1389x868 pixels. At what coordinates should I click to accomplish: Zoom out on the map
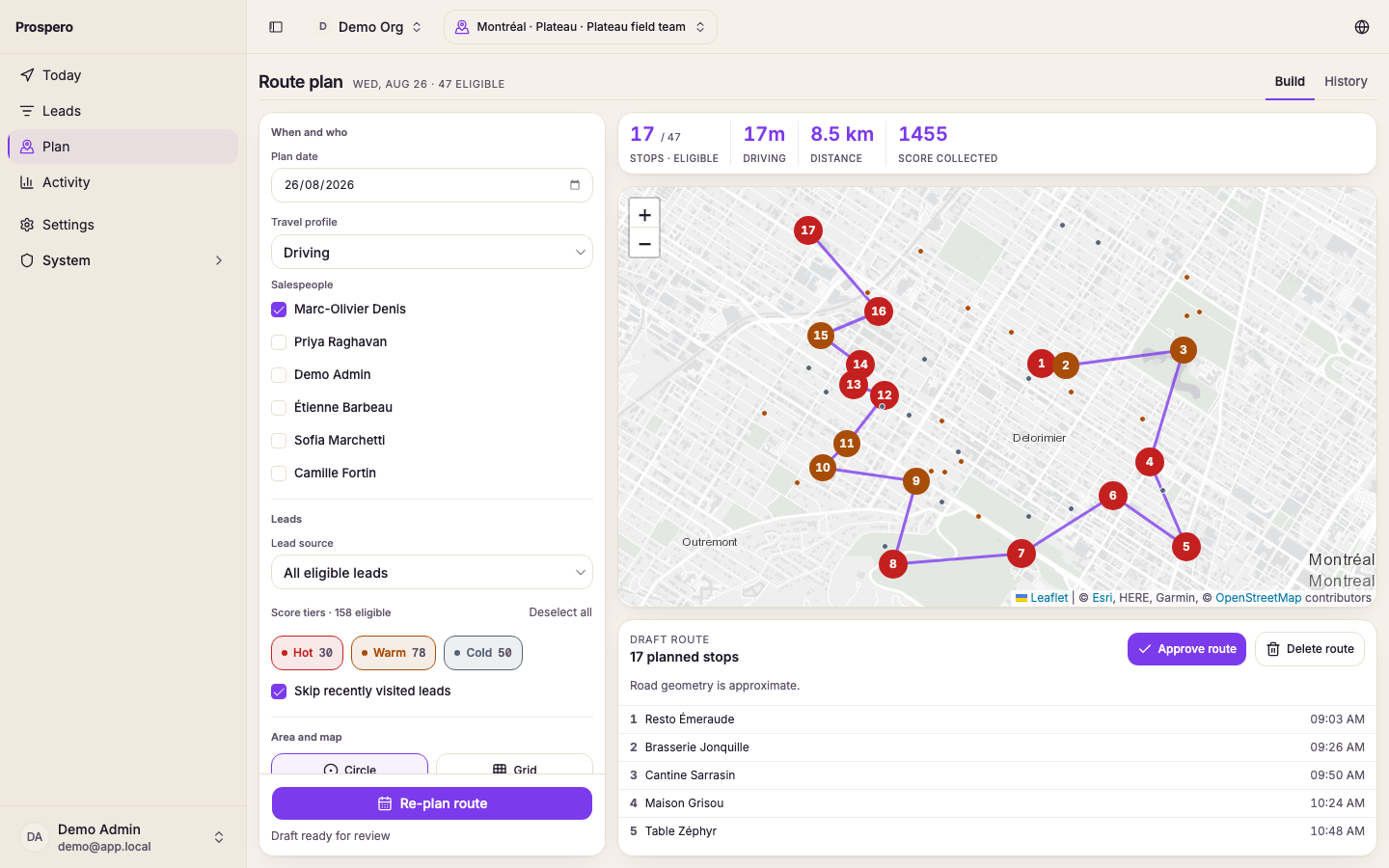coord(644,244)
